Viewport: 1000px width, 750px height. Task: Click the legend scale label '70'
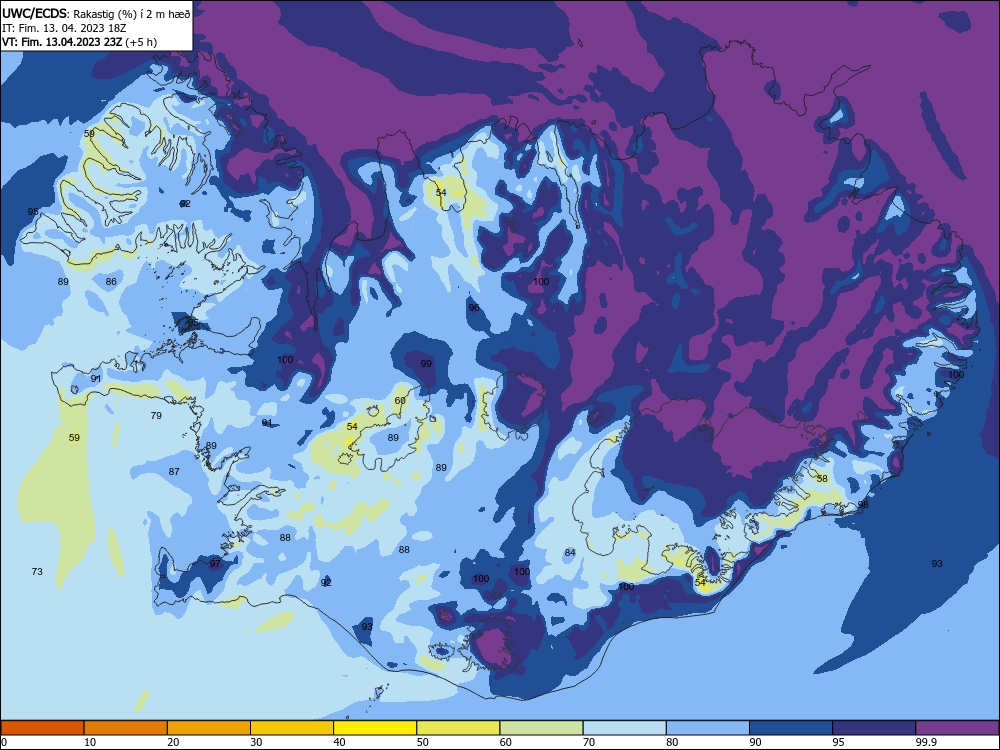click(589, 742)
